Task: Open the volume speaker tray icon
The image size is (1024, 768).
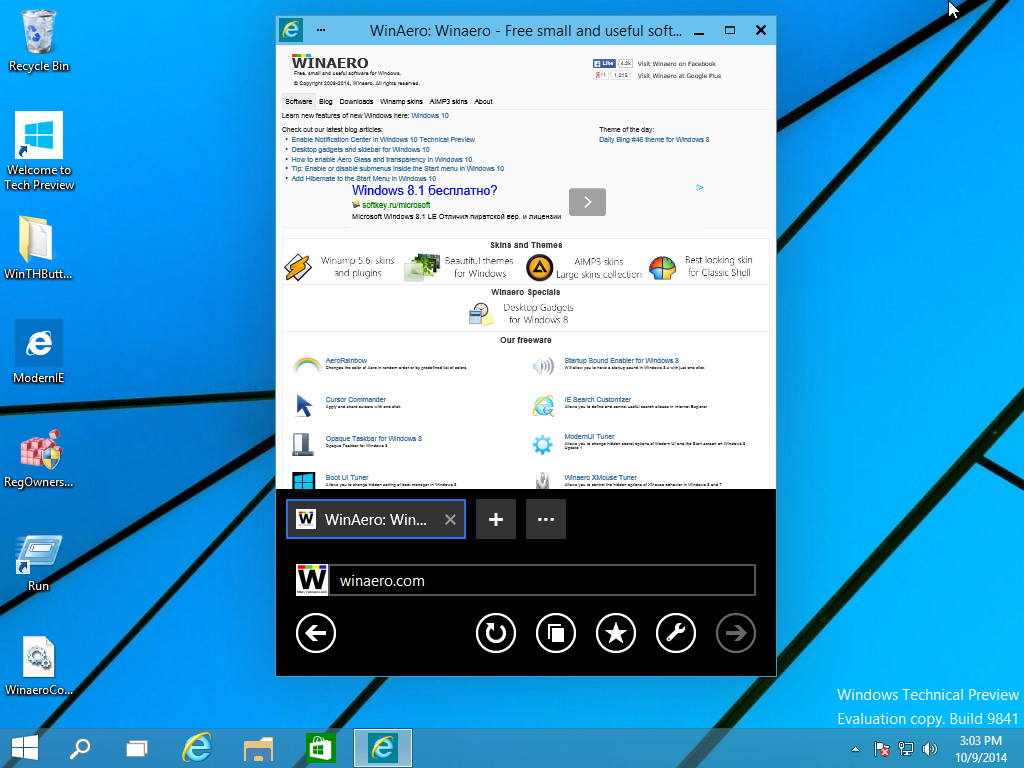Action: click(x=929, y=749)
